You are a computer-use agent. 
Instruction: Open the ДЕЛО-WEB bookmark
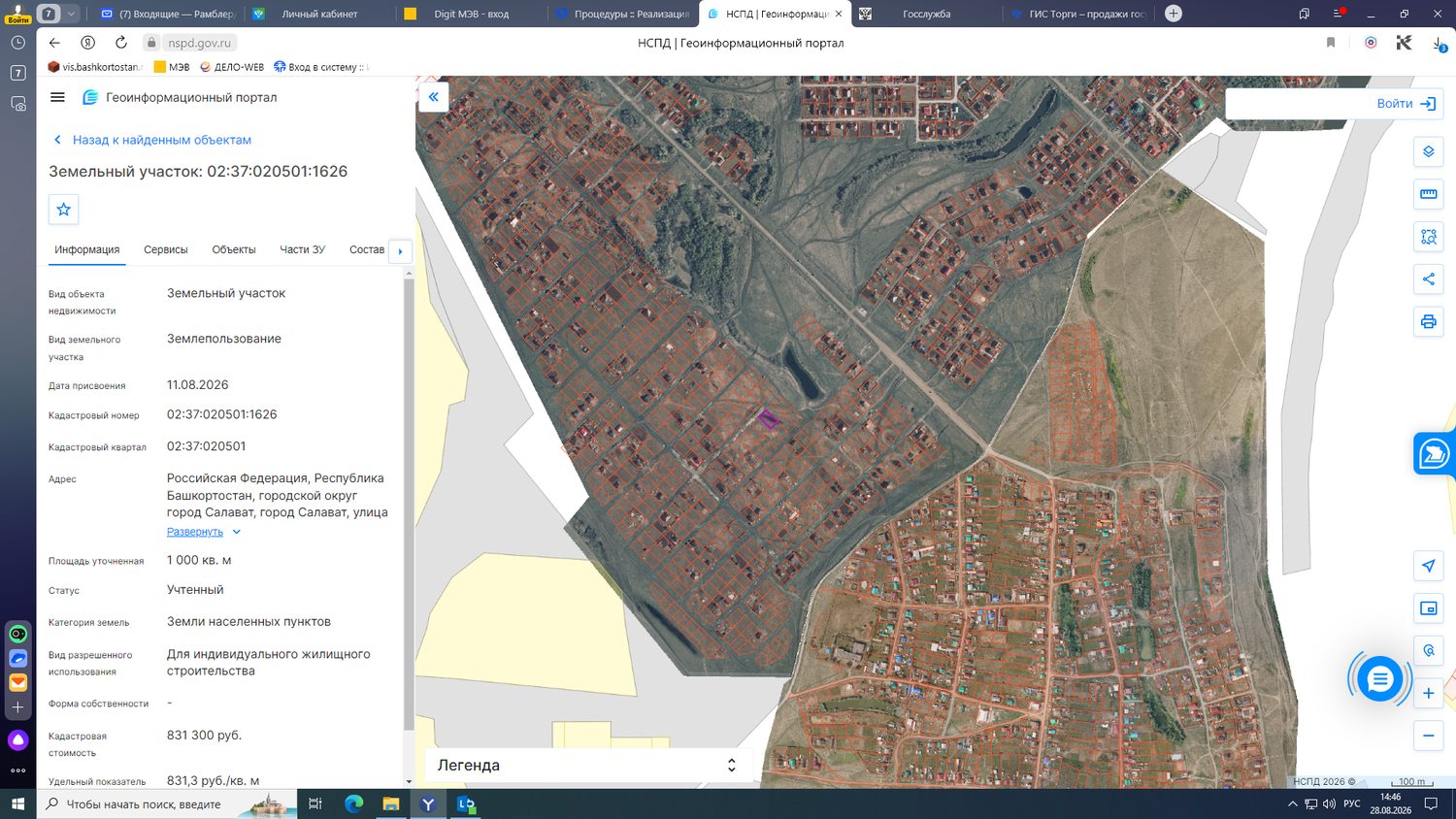pos(232,67)
